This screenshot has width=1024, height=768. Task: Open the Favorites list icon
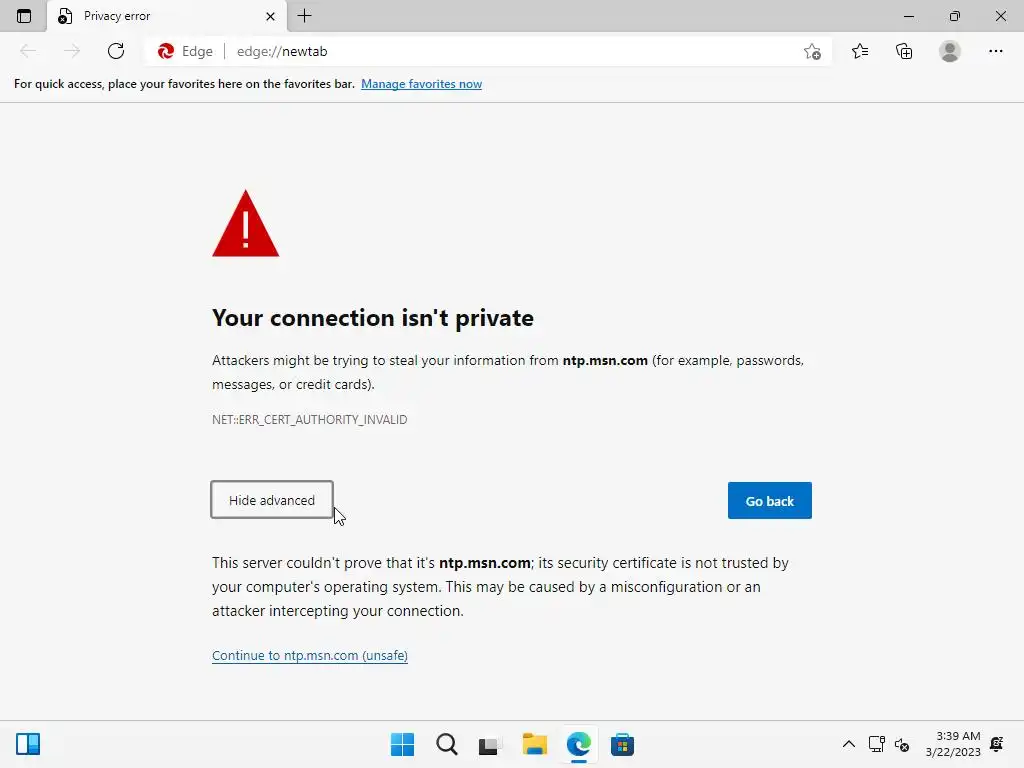860,51
